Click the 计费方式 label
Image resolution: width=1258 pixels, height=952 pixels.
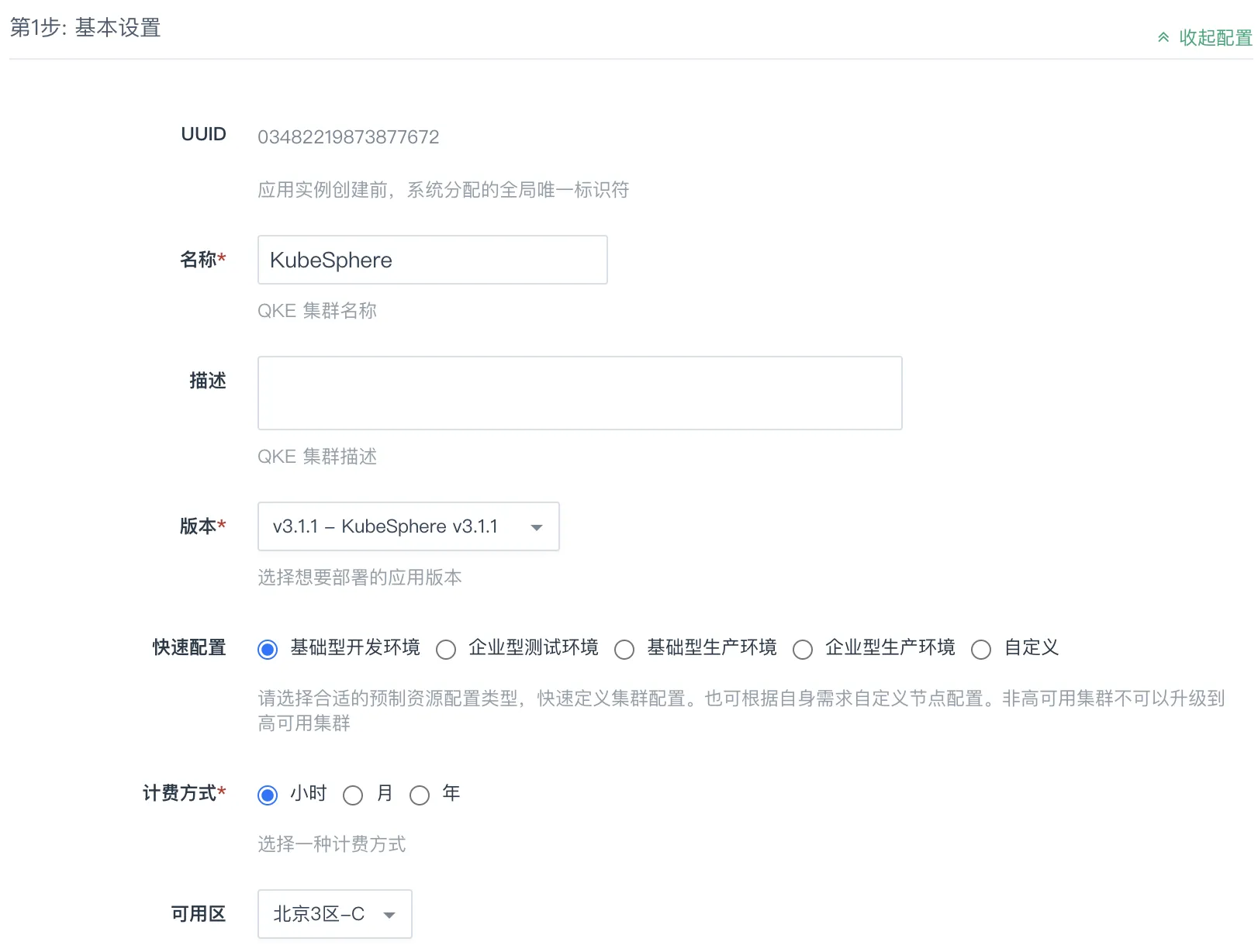click(185, 793)
